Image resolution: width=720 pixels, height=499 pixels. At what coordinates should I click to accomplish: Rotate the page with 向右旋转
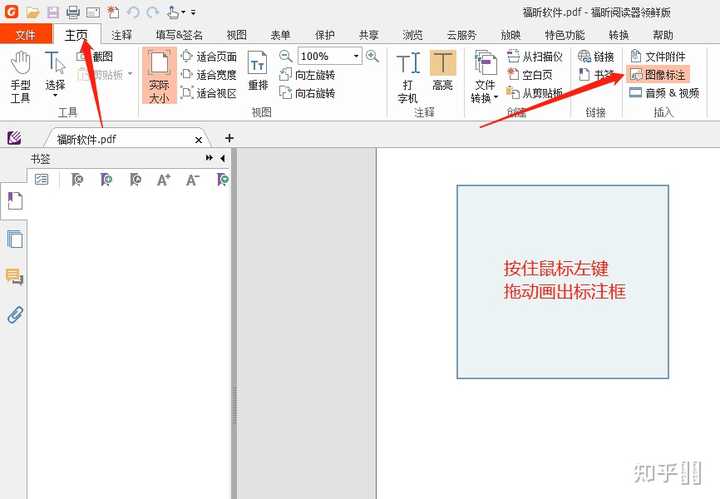pyautogui.click(x=308, y=93)
